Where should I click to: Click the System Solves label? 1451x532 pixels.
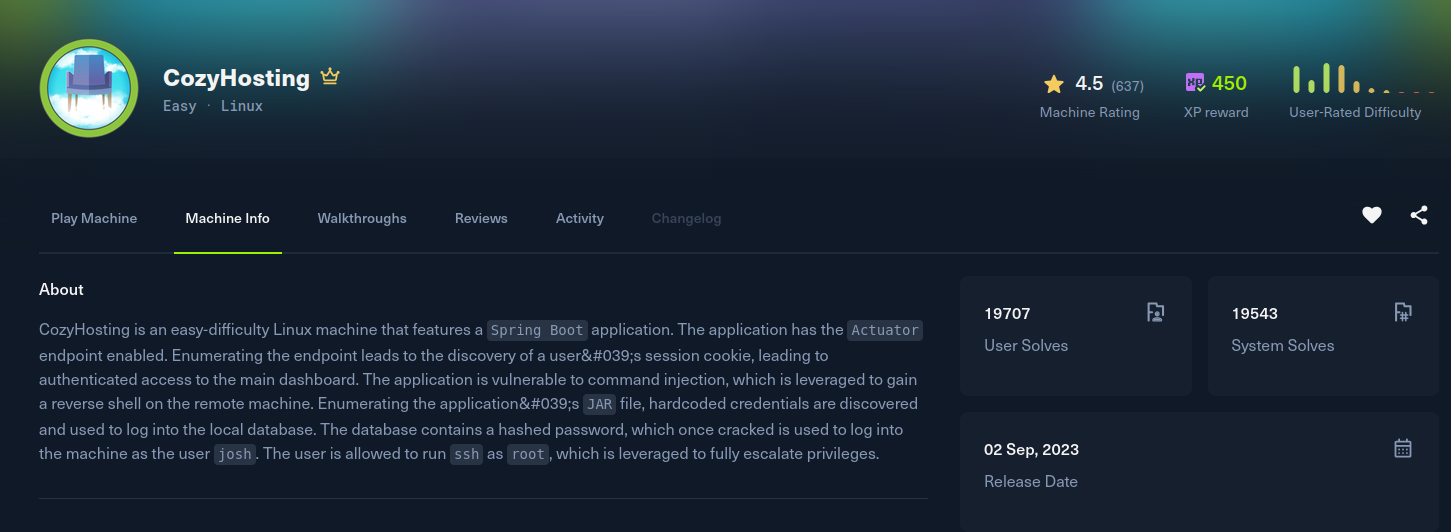(1283, 345)
